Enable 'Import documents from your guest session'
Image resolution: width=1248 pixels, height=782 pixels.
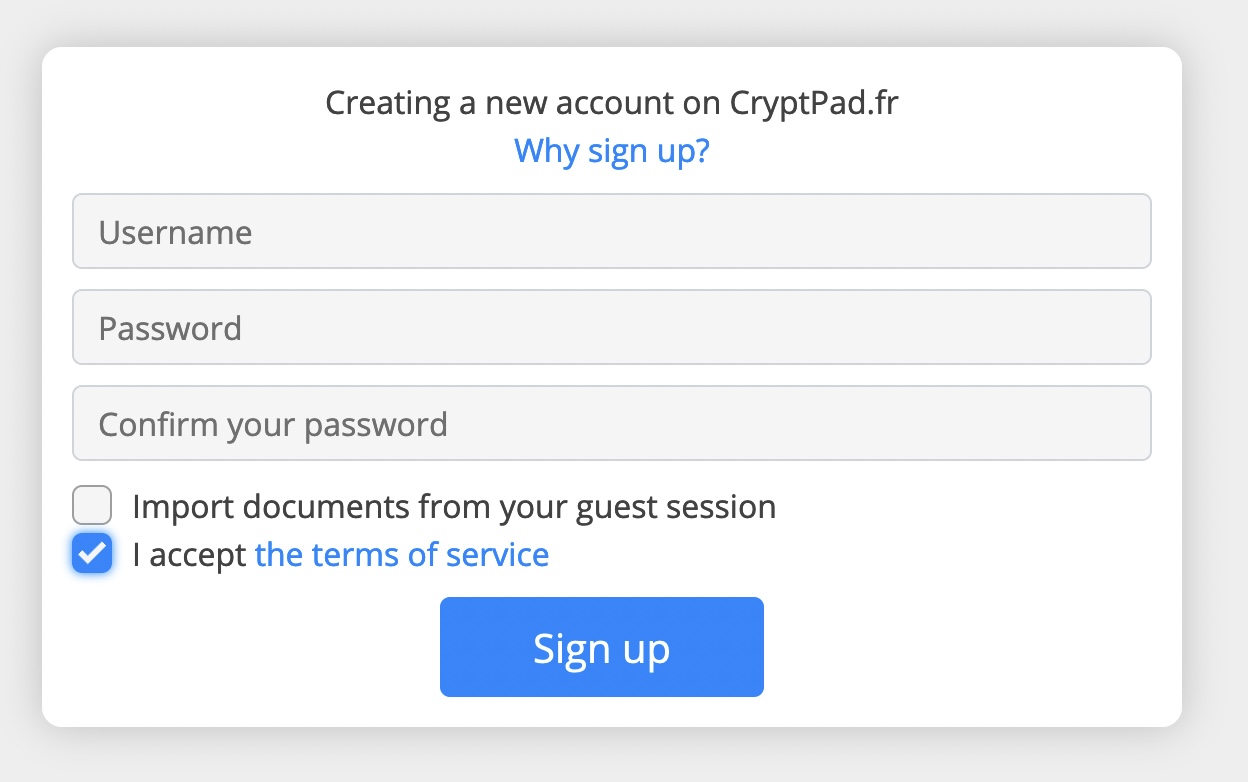(x=91, y=505)
